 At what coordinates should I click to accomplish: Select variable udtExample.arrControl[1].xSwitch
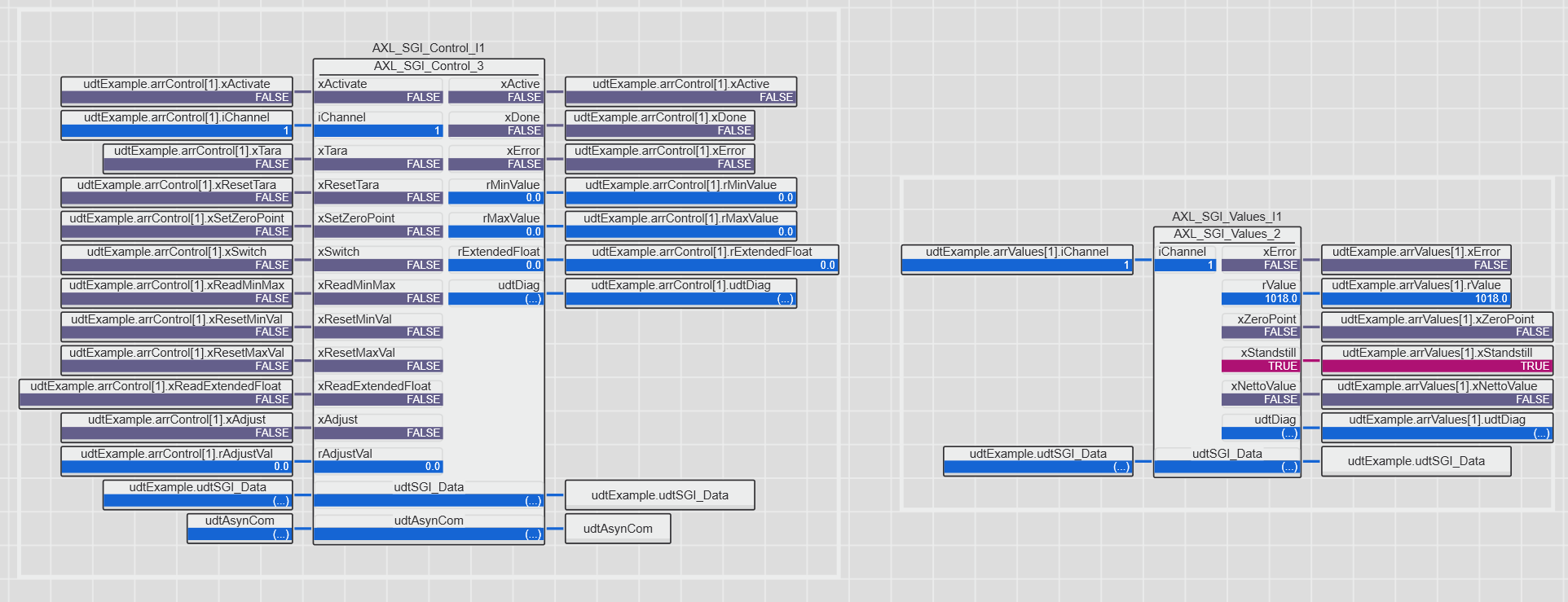pyautogui.click(x=177, y=259)
